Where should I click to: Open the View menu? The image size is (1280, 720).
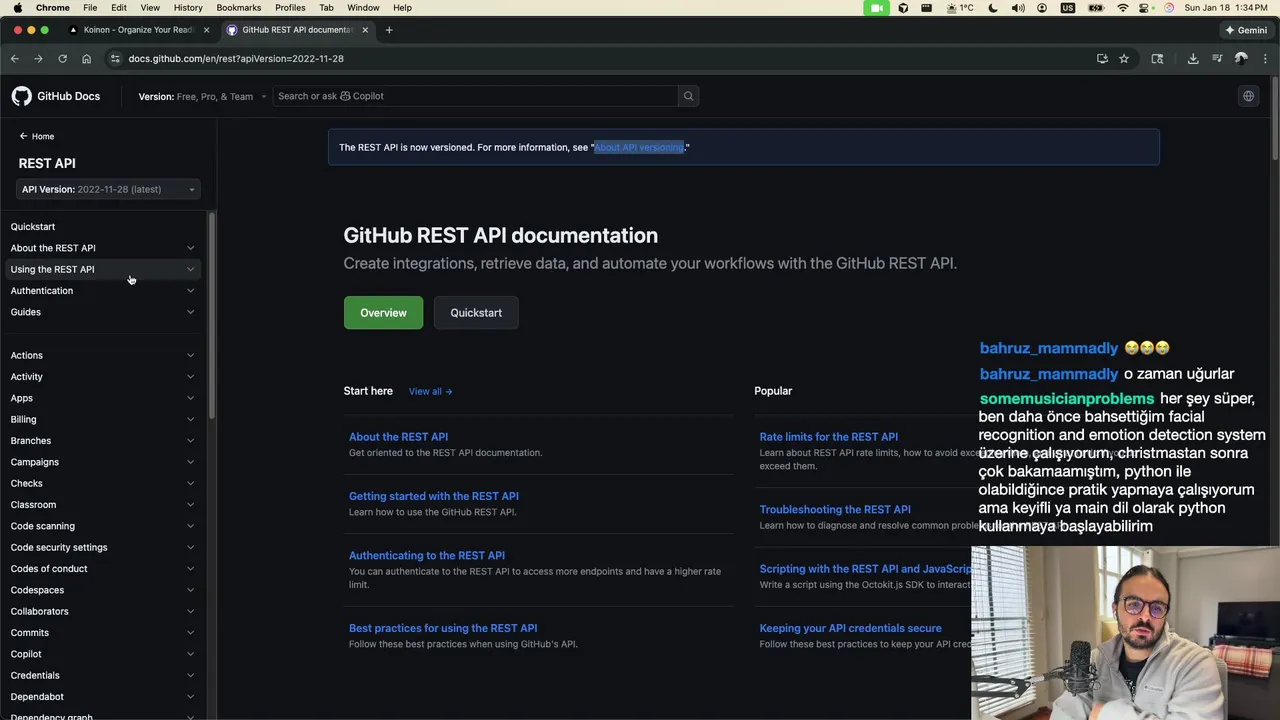150,8
